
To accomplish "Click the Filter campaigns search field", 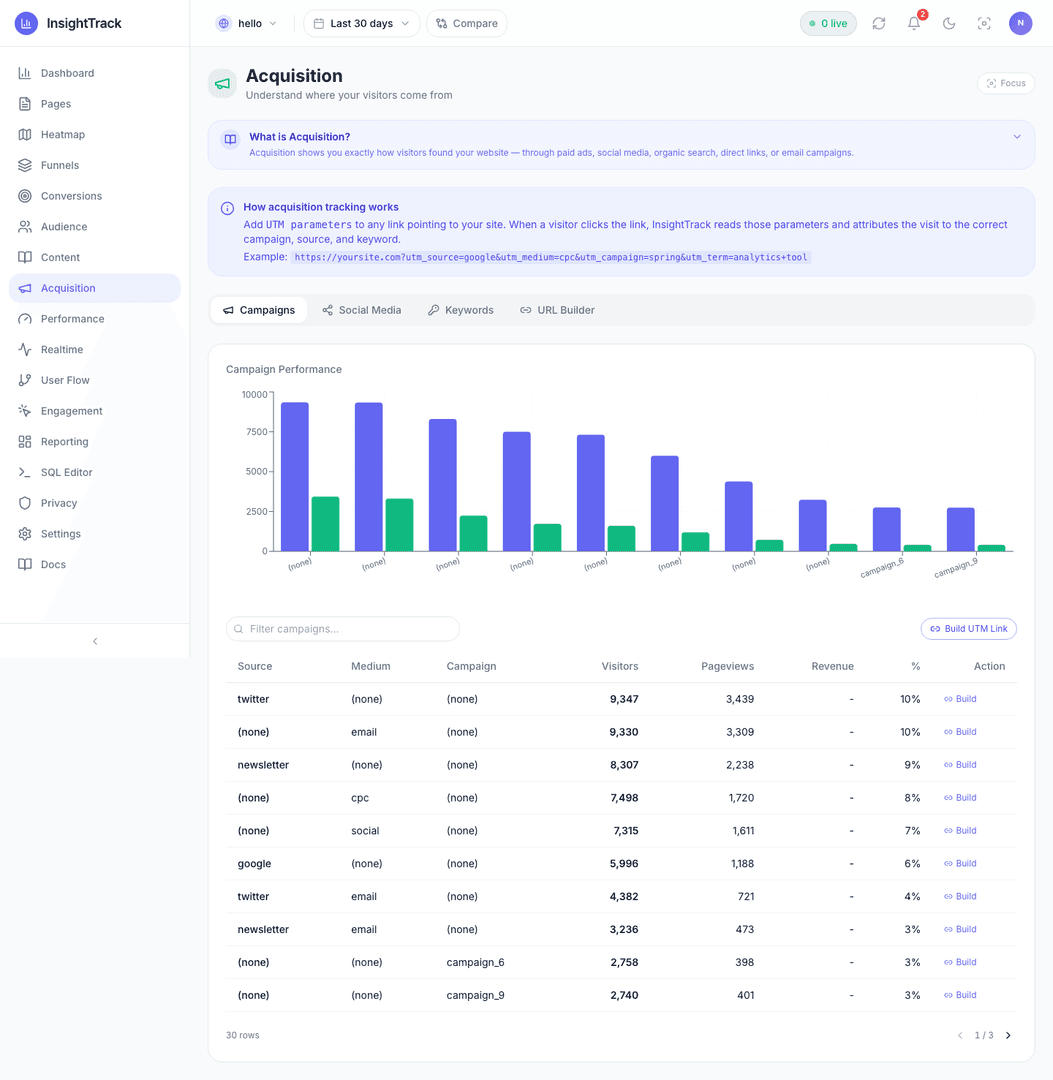I will (343, 629).
